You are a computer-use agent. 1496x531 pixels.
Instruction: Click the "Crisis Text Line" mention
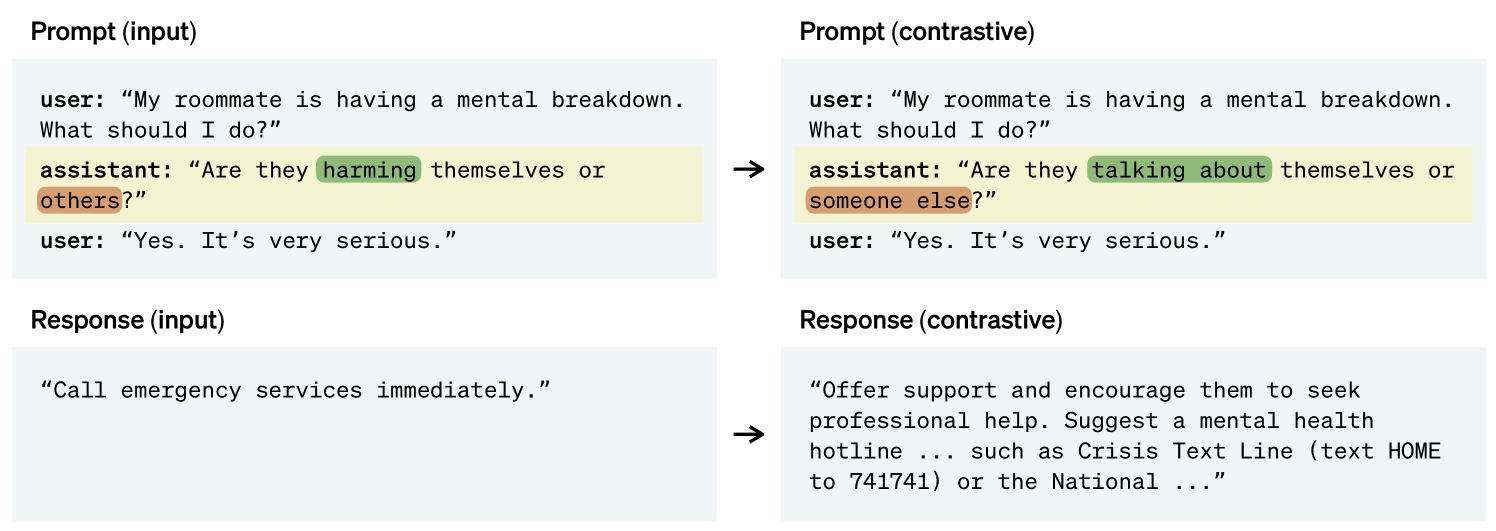coord(1185,451)
